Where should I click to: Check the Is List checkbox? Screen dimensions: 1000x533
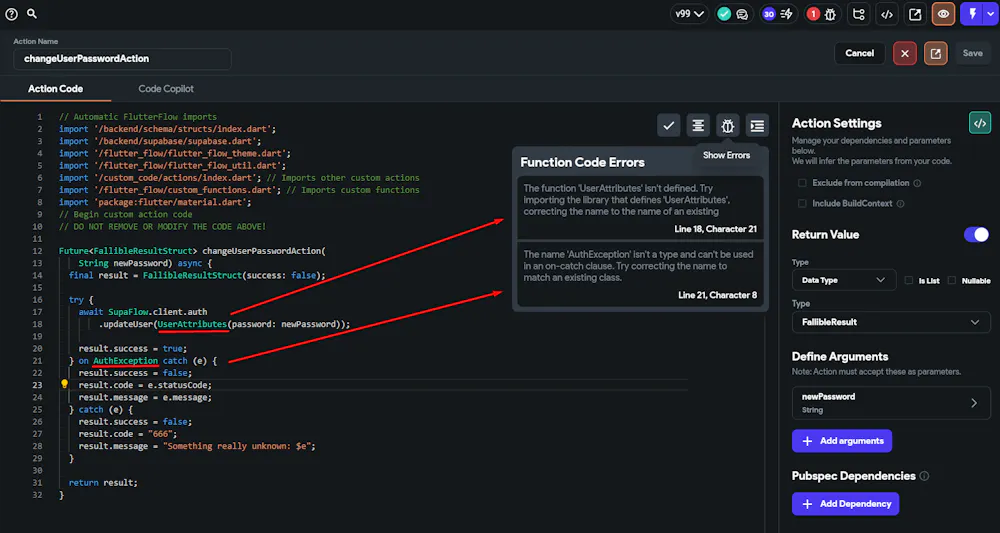909,280
